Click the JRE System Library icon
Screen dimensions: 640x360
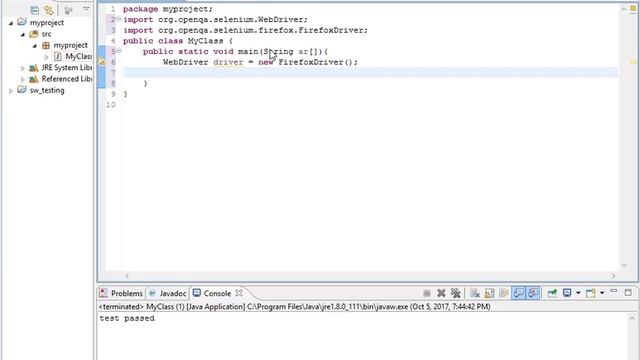point(33,68)
